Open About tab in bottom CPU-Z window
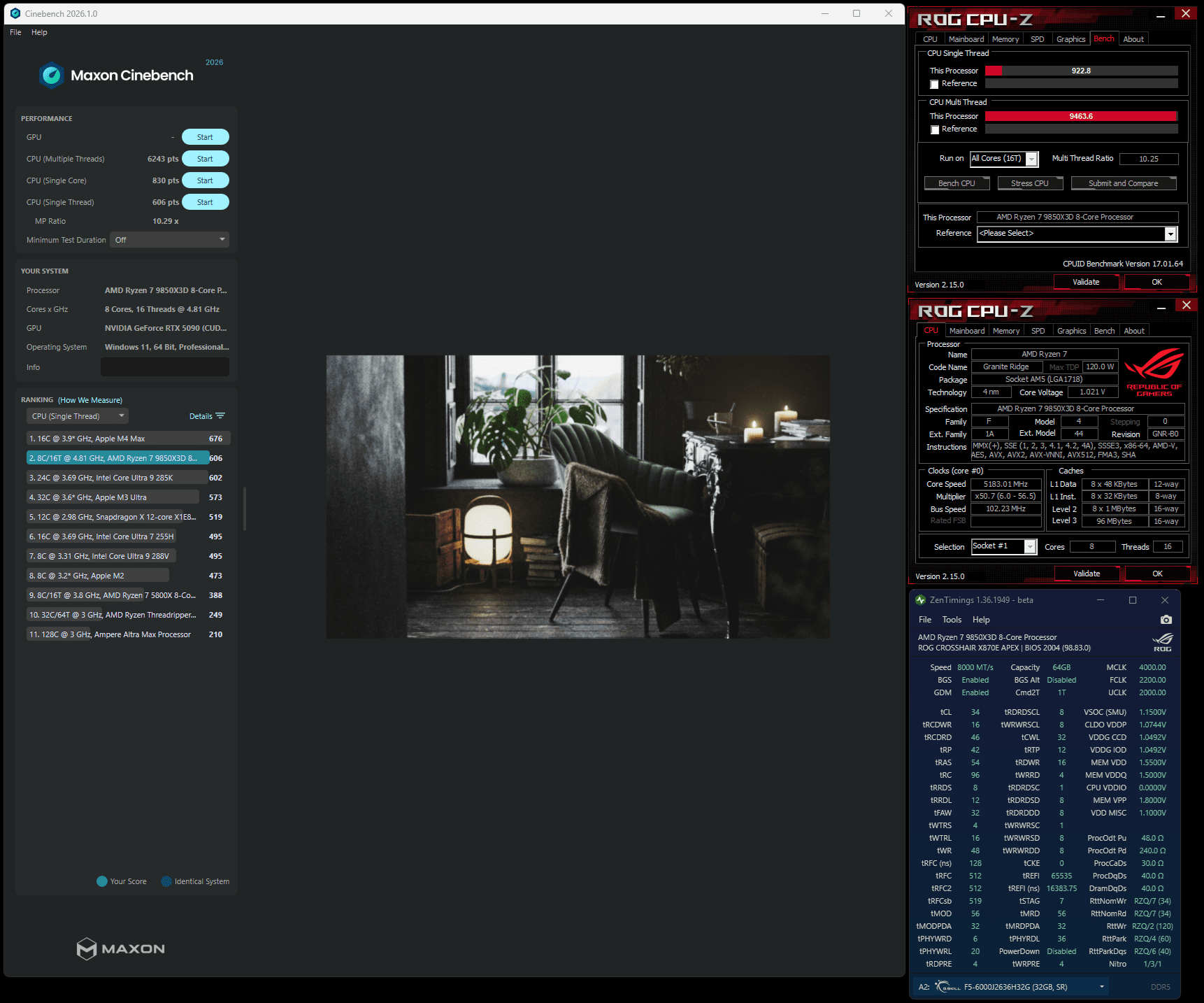This screenshot has width=1204, height=1003. coord(1134,331)
